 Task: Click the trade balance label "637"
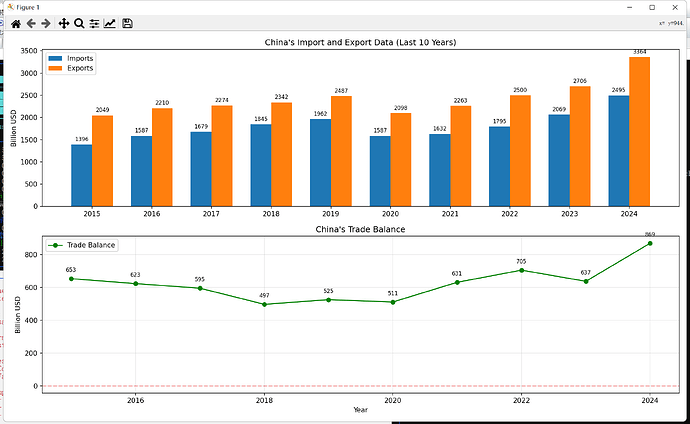586,273
